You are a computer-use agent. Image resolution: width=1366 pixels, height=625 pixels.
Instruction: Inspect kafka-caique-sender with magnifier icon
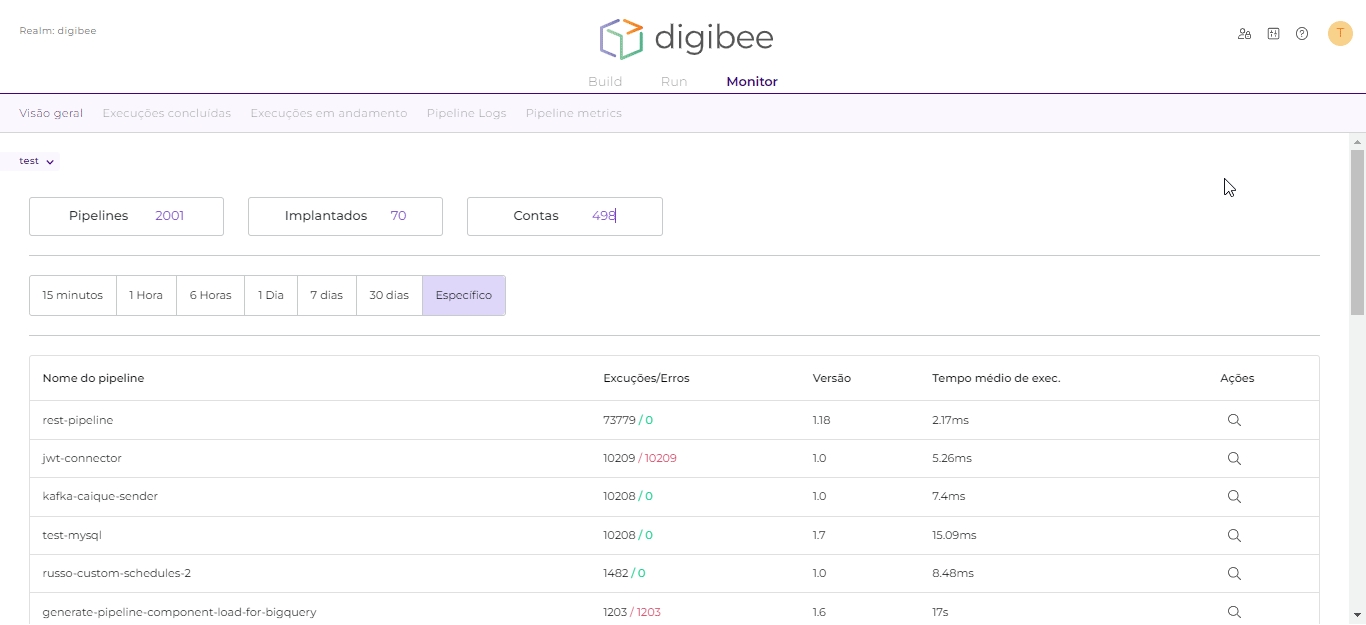click(x=1234, y=497)
